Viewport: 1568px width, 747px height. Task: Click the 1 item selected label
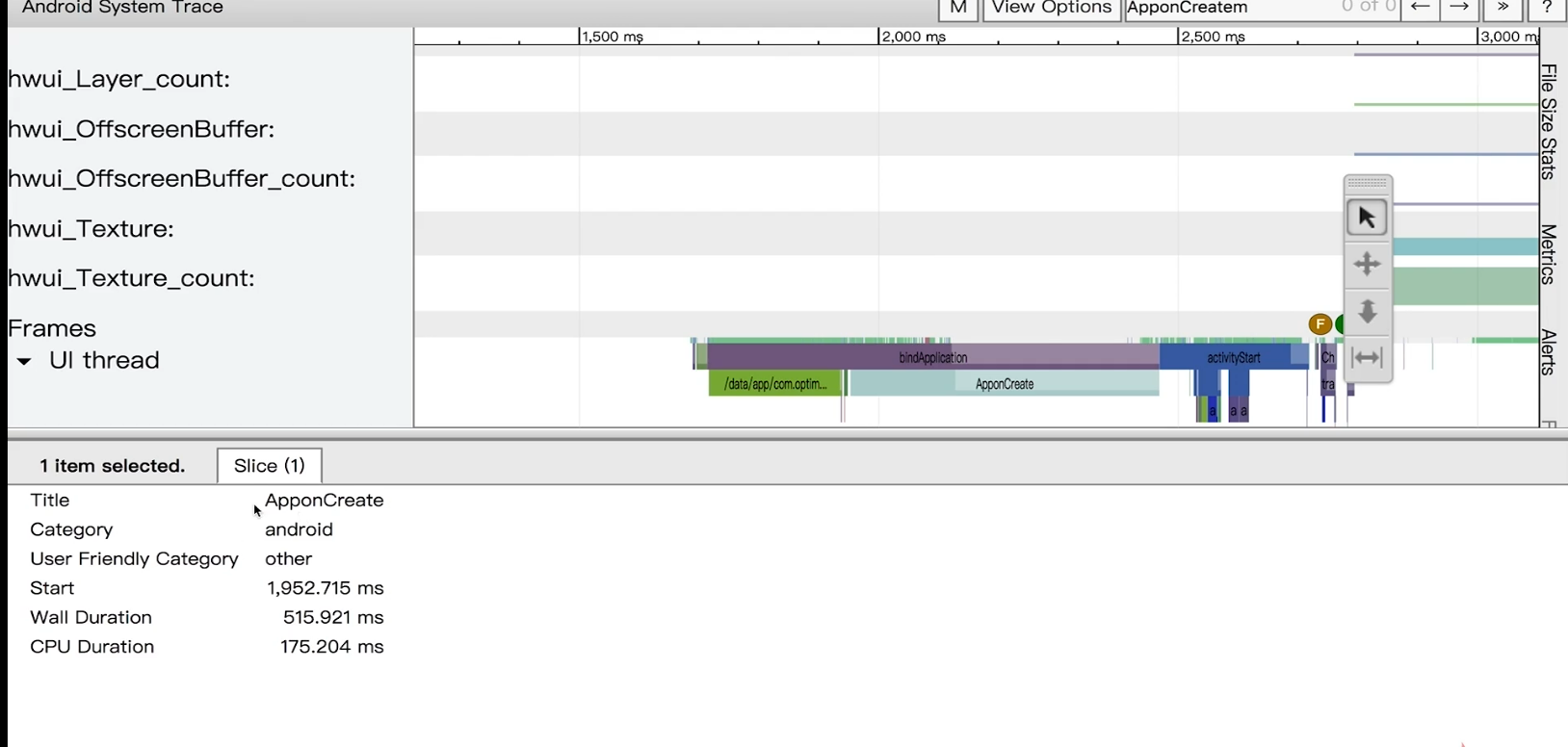pos(113,466)
